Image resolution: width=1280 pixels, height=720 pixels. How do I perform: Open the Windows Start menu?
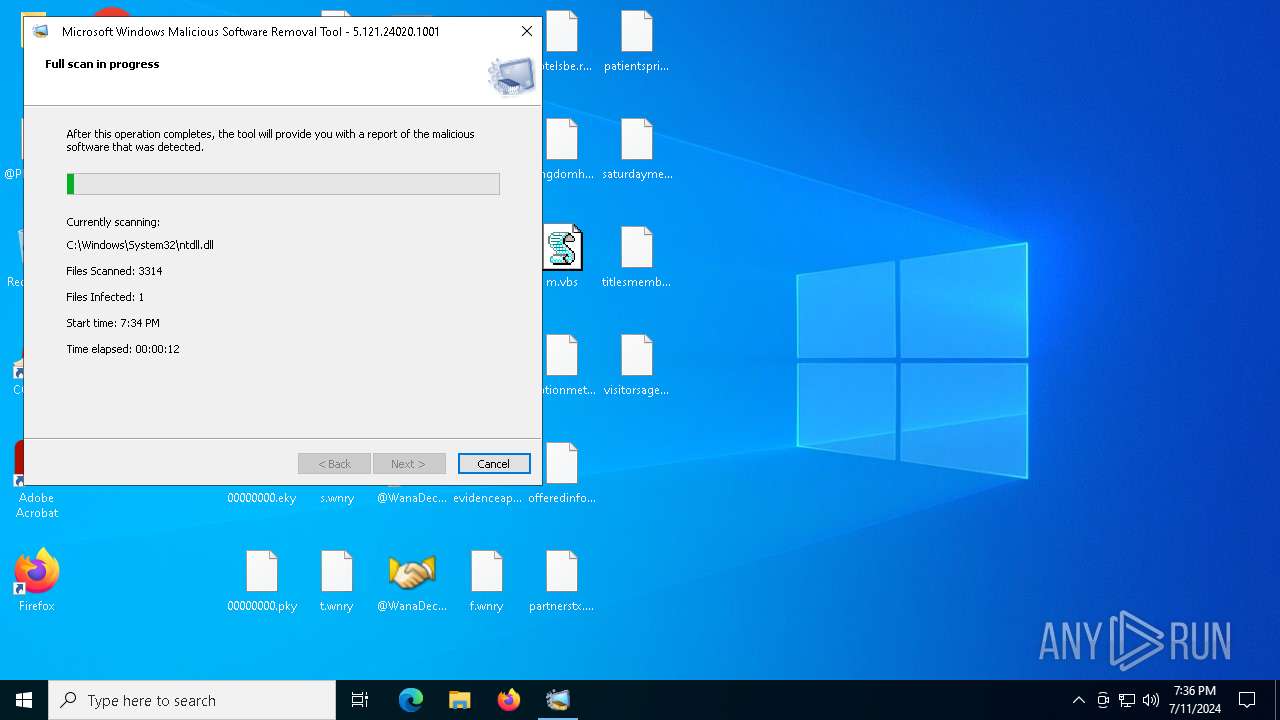tap(24, 700)
